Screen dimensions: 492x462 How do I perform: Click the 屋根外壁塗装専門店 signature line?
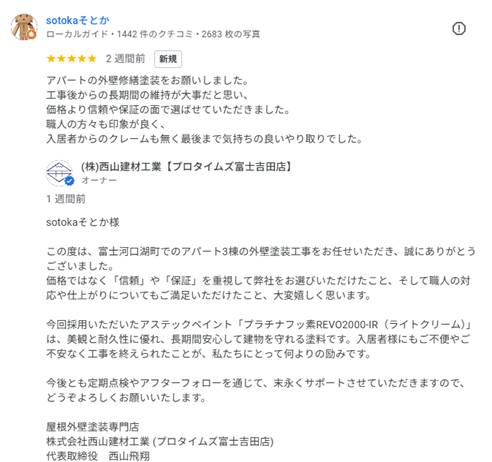pos(93,427)
